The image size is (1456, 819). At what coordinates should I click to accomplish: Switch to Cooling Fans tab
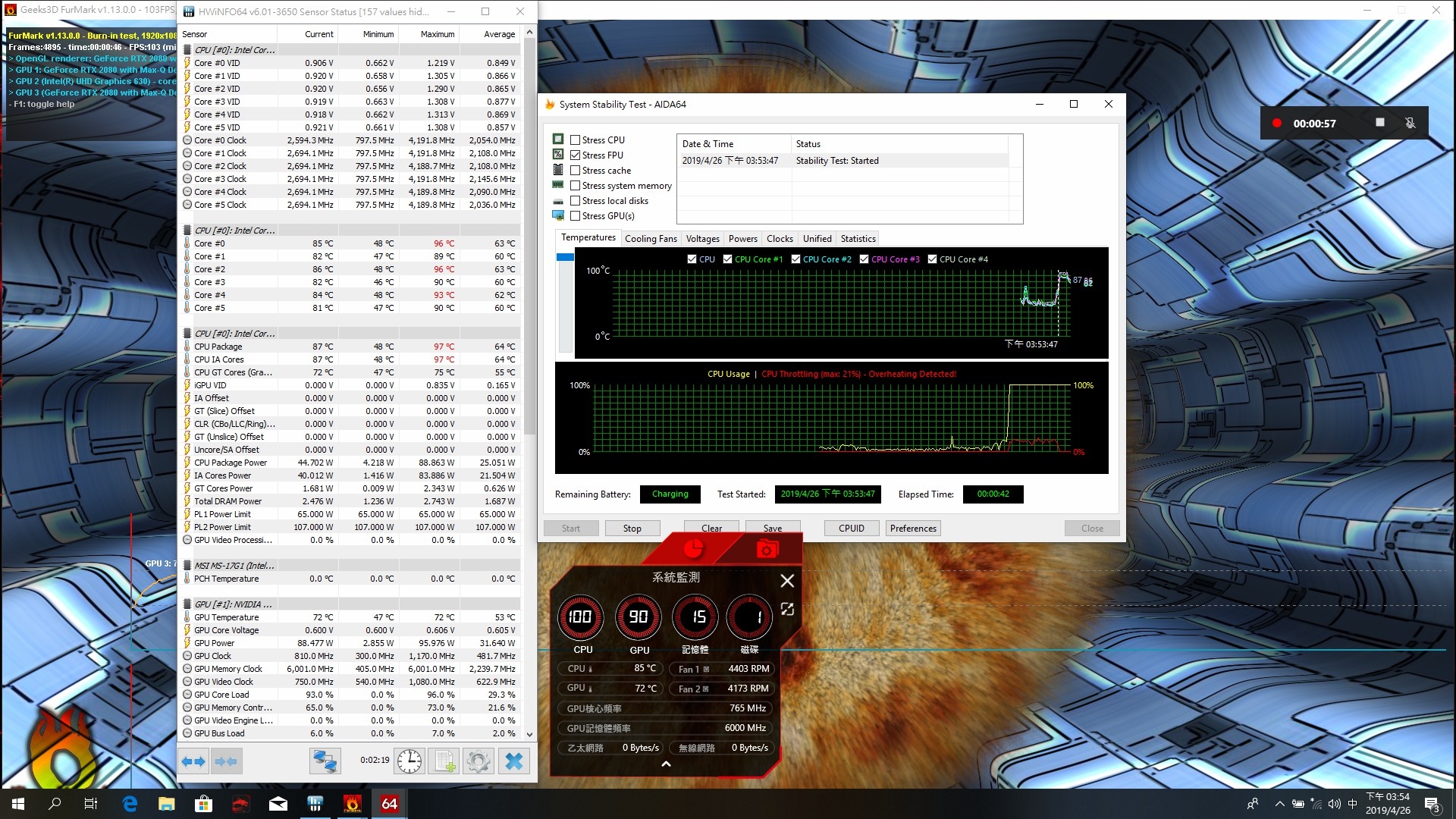651,239
